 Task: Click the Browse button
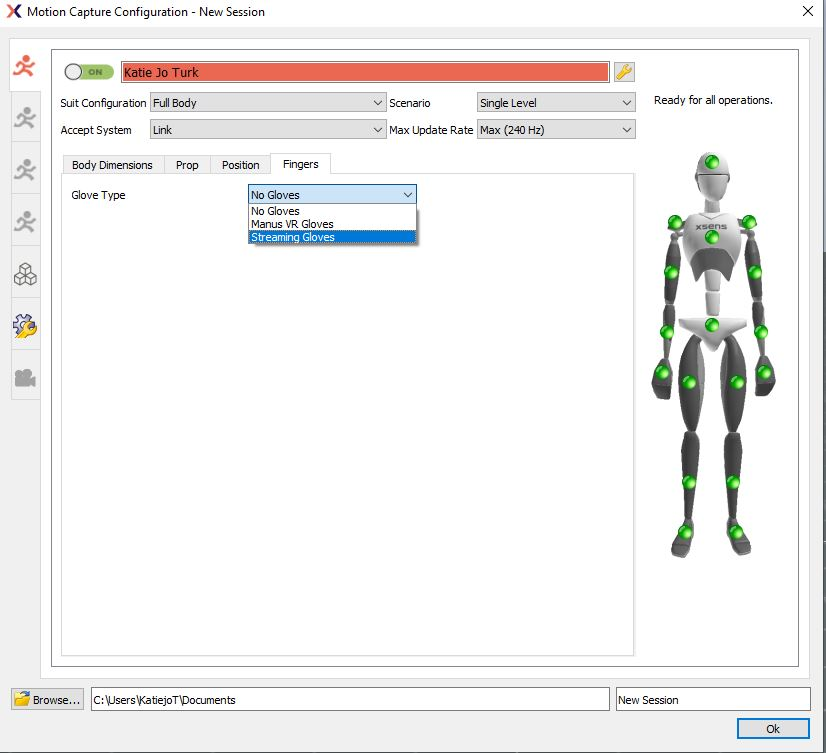pos(46,699)
